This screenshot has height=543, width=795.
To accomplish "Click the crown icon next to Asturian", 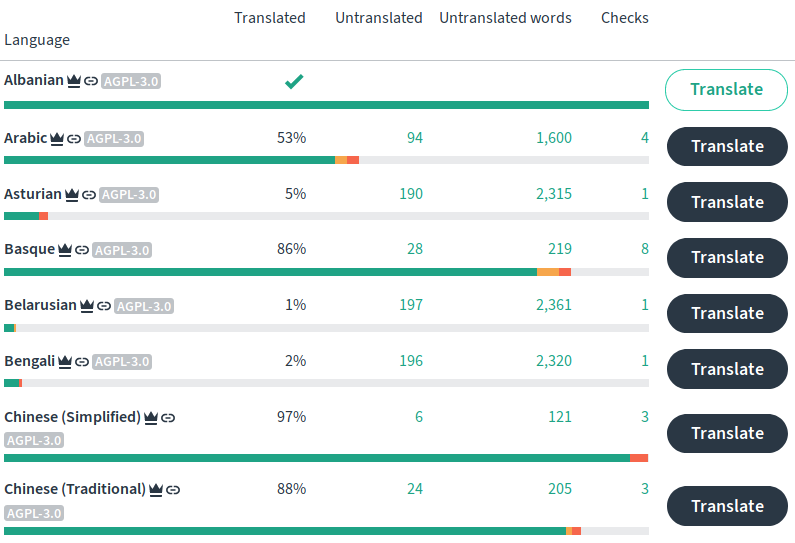I will [x=72, y=195].
